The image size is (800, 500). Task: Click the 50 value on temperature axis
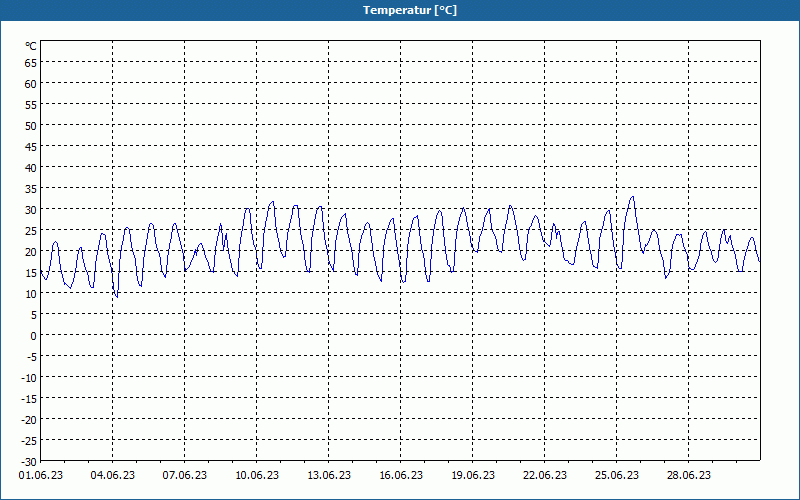(31, 126)
